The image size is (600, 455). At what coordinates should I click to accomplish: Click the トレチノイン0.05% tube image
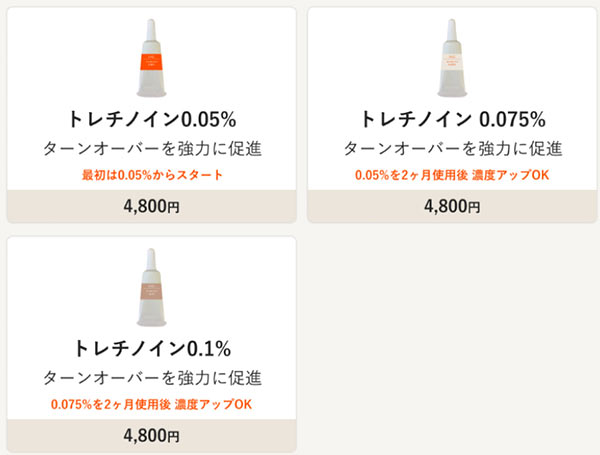point(152,59)
